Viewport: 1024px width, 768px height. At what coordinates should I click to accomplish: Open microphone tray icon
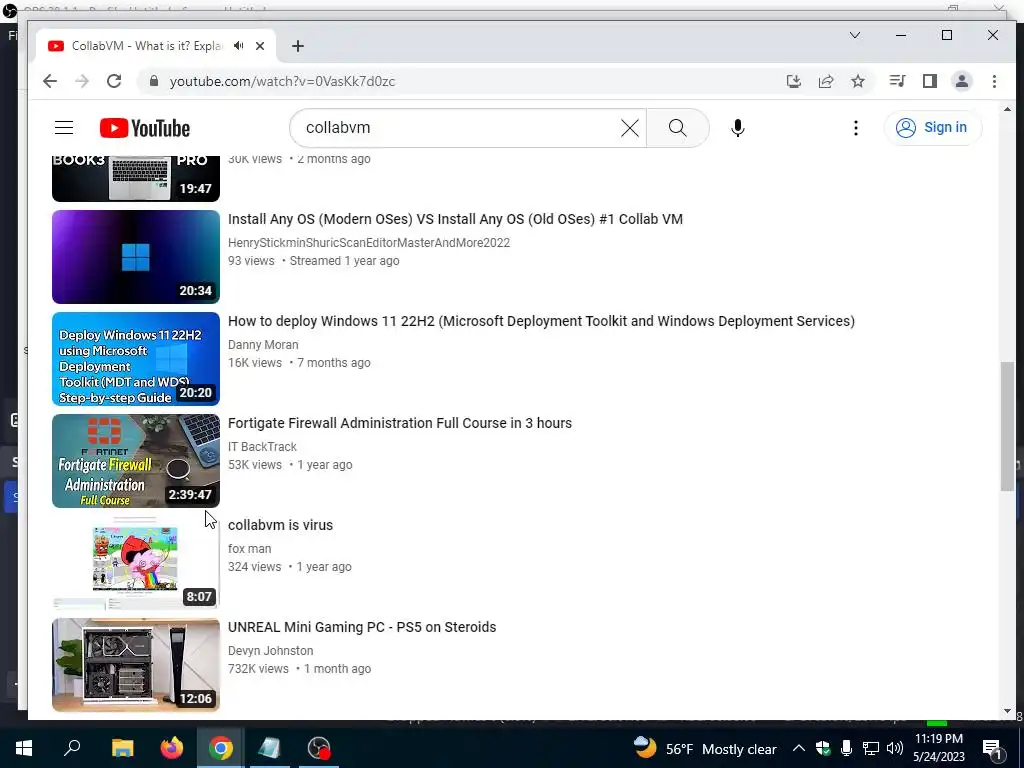846,748
